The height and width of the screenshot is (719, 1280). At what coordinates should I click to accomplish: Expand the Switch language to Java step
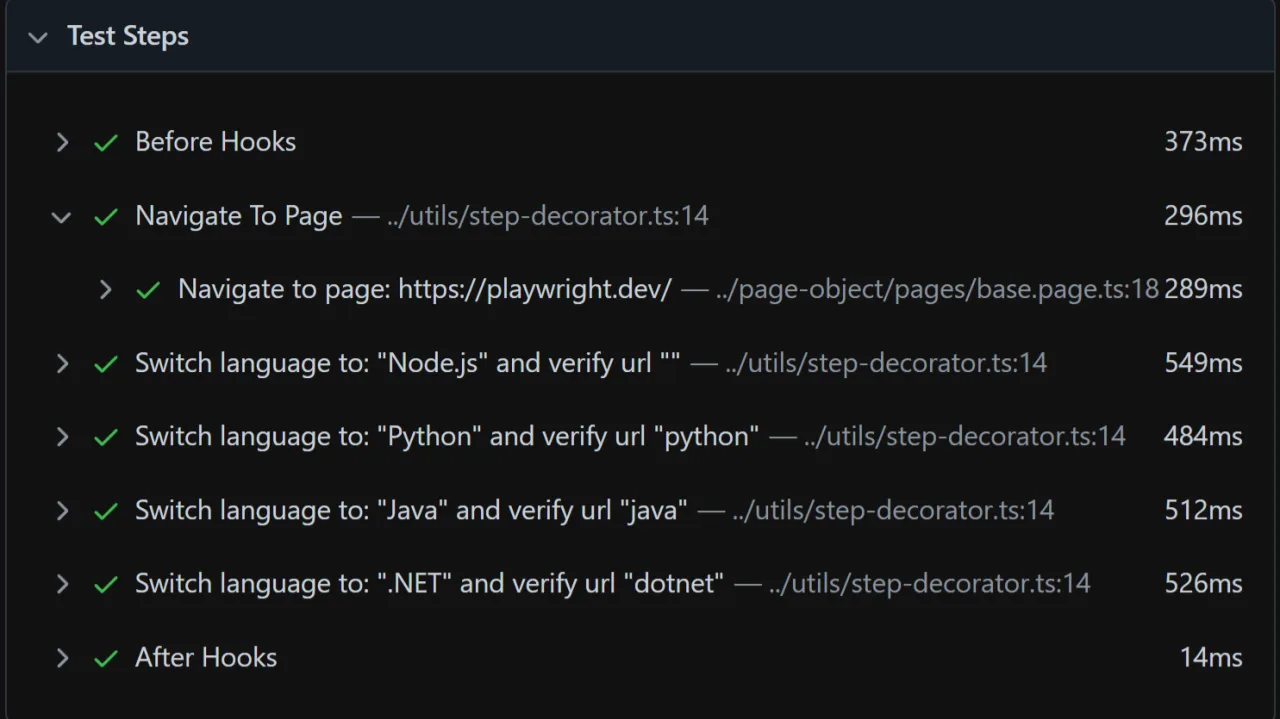click(62, 511)
